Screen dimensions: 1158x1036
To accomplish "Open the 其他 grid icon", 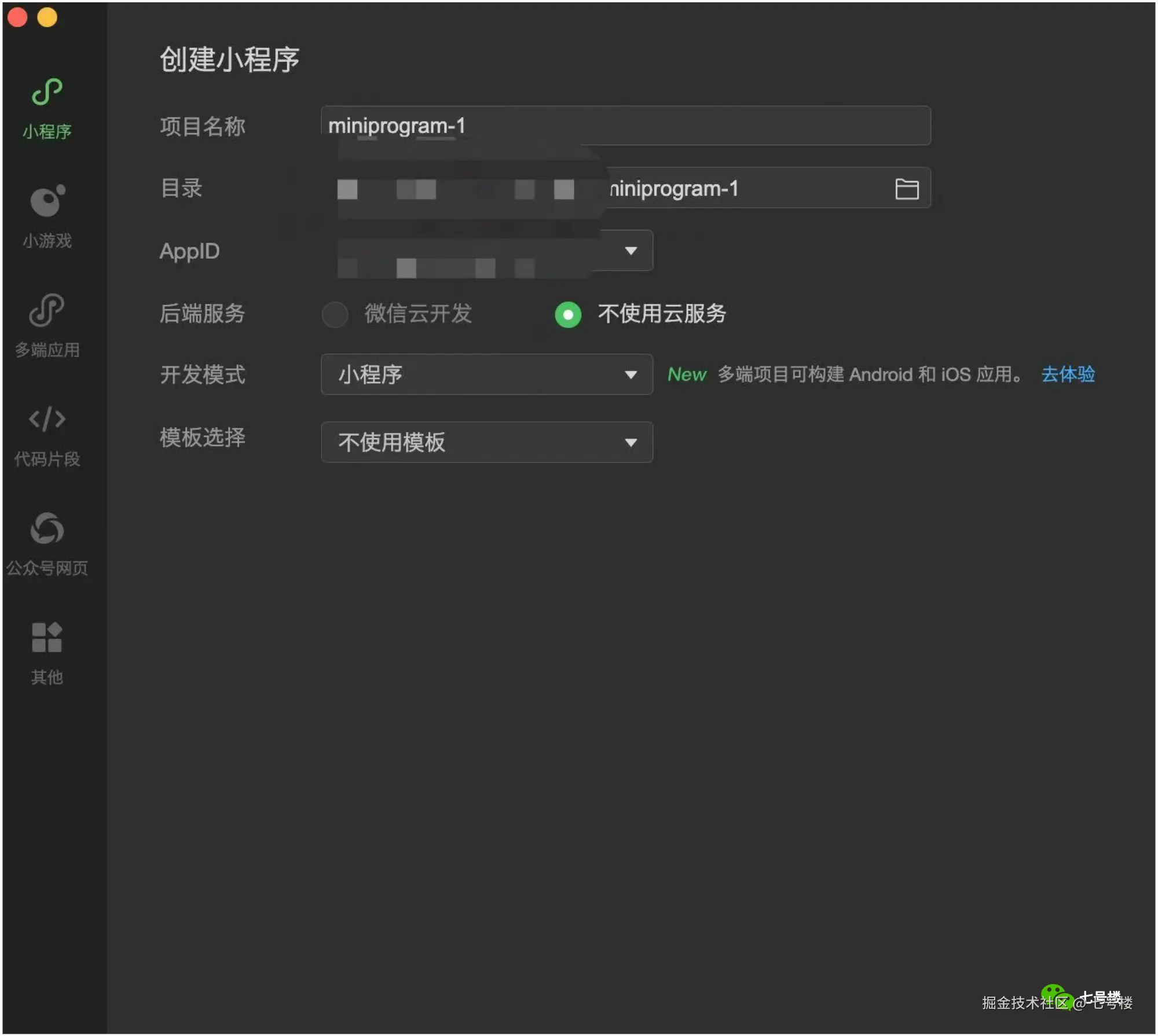I will [47, 637].
